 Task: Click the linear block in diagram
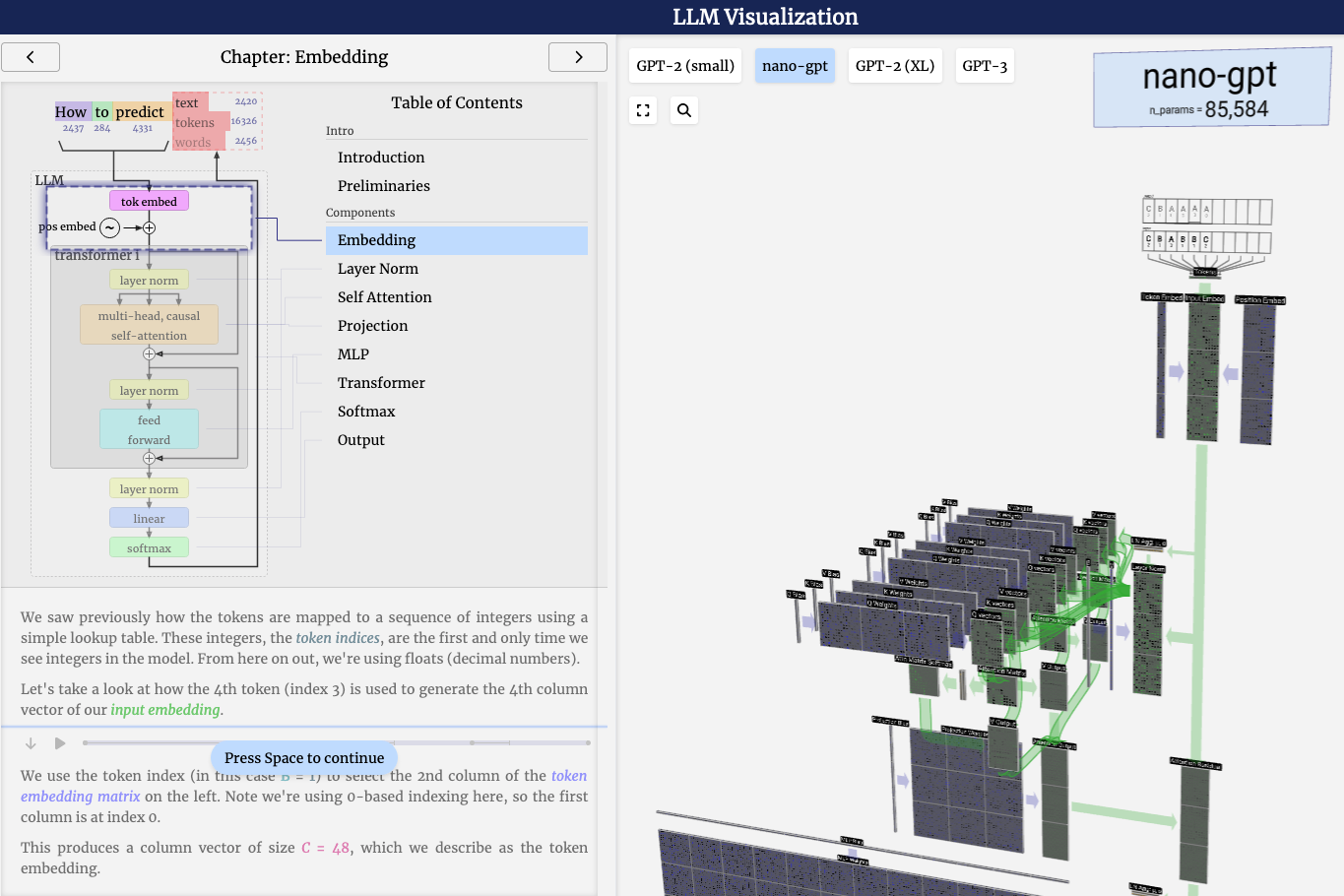pos(149,518)
